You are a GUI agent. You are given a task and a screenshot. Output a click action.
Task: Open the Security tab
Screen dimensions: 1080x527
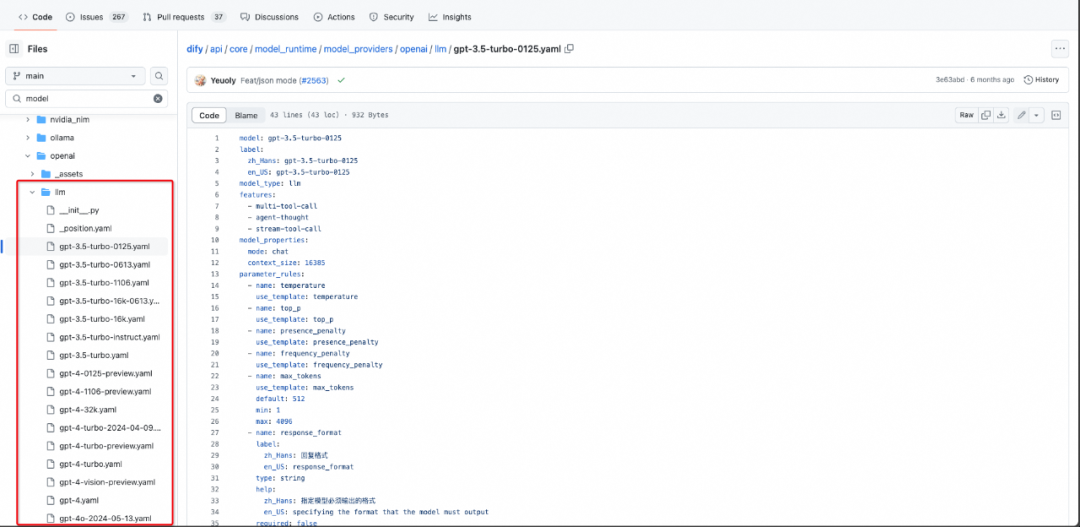[x=391, y=17]
